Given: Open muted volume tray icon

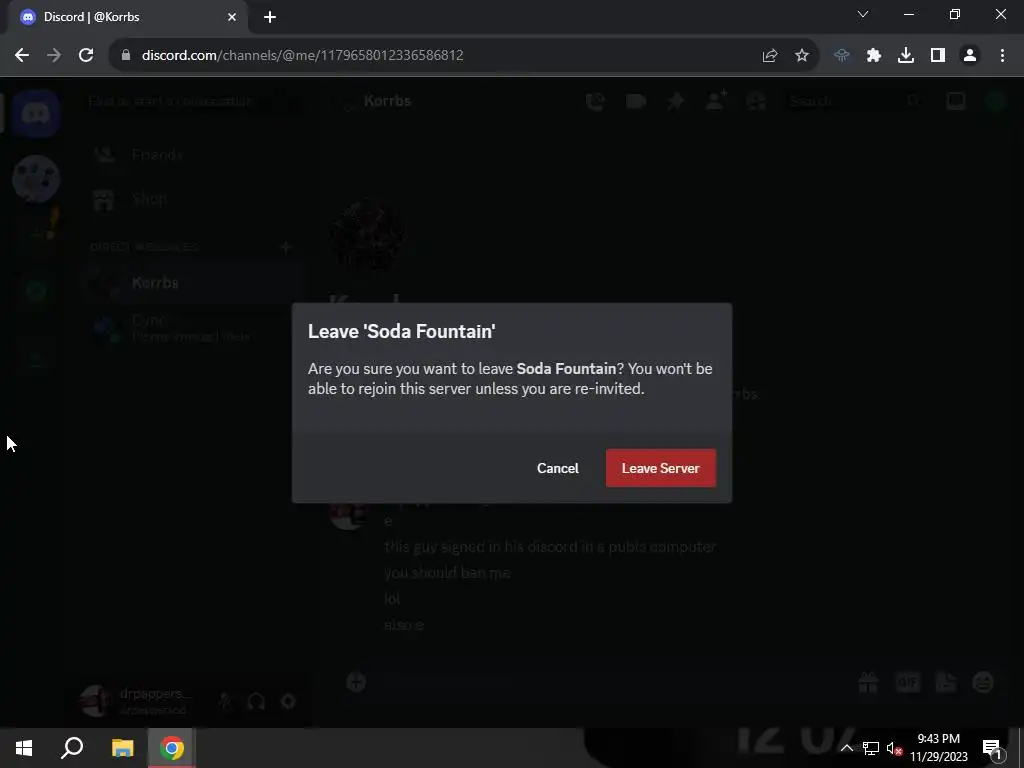Looking at the screenshot, I should 895,748.
